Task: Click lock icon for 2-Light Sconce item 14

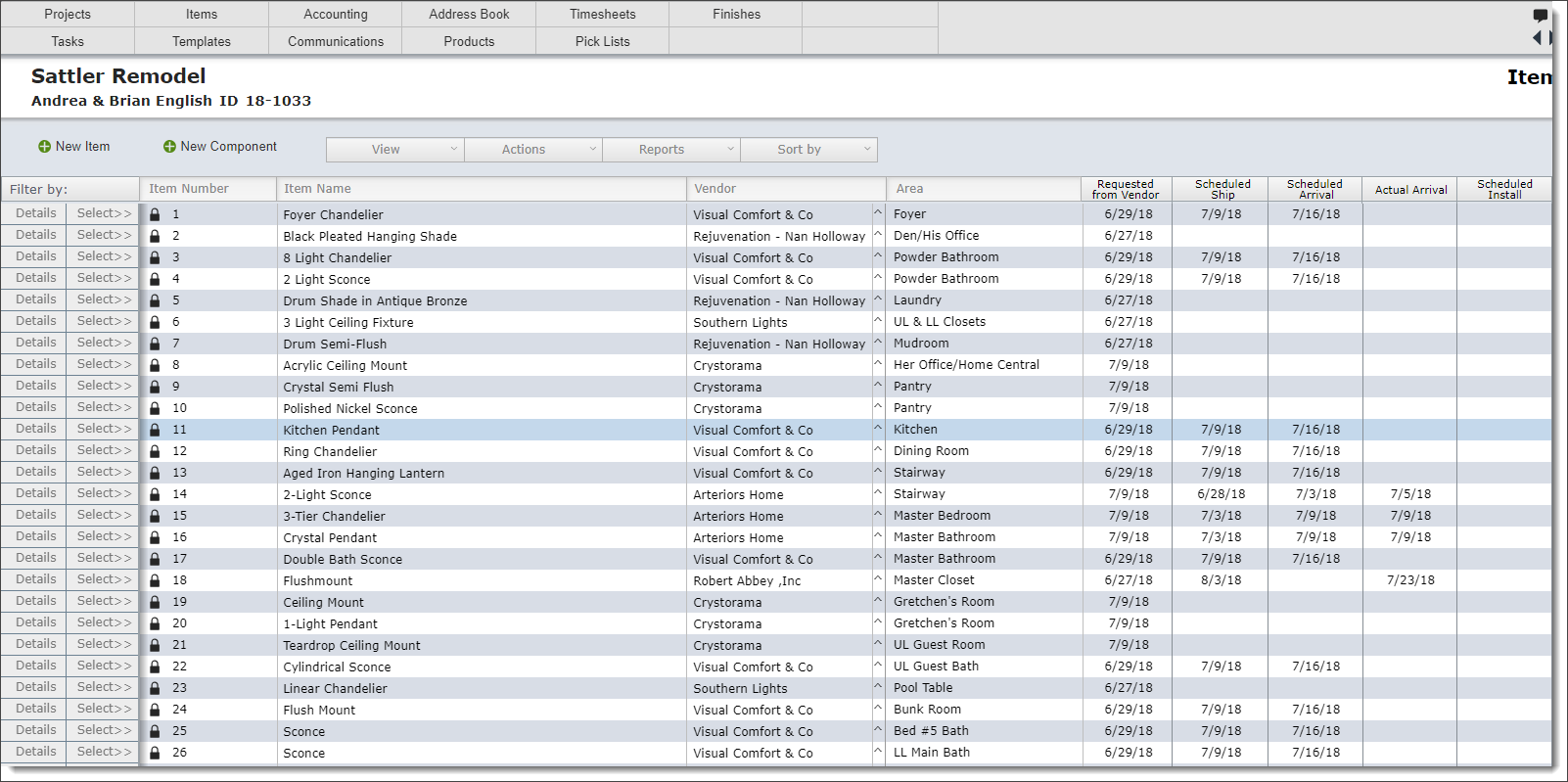Action: tap(155, 494)
